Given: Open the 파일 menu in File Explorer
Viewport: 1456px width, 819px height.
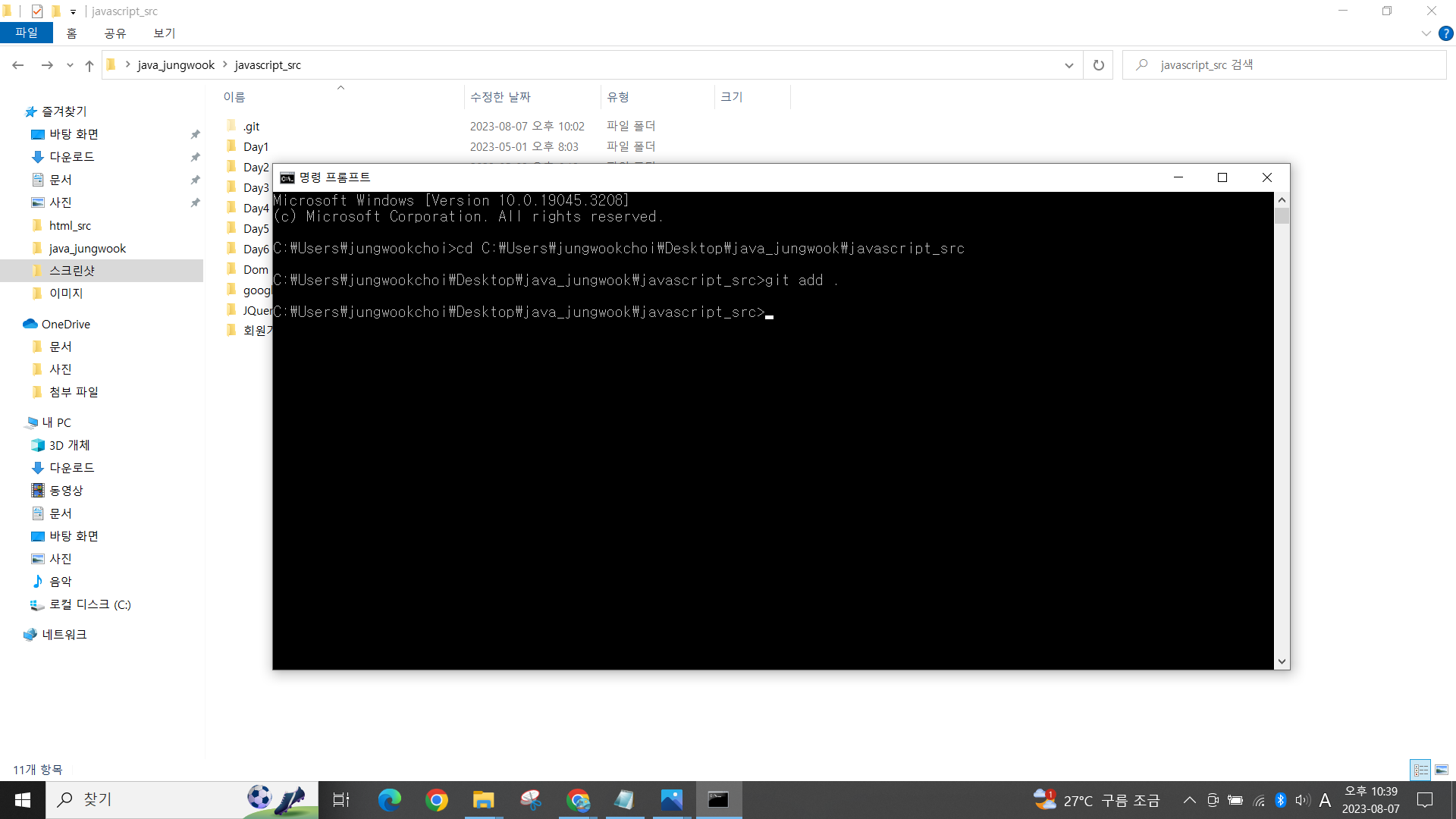Looking at the screenshot, I should (27, 33).
